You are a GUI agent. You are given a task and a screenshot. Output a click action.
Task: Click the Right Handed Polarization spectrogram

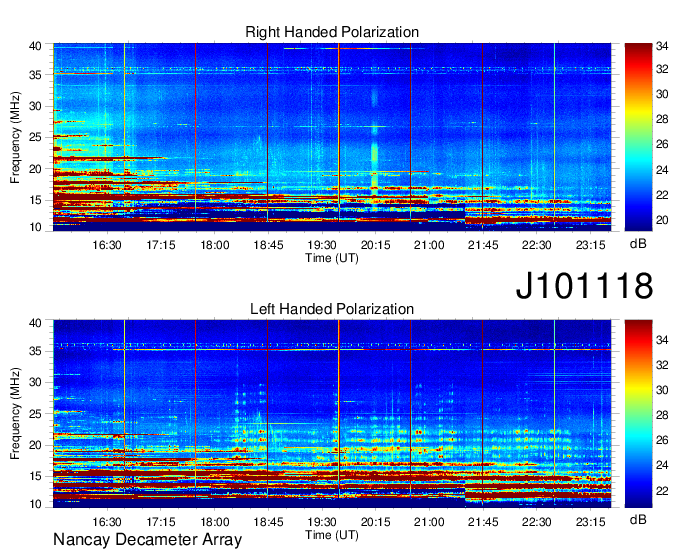coord(332,137)
